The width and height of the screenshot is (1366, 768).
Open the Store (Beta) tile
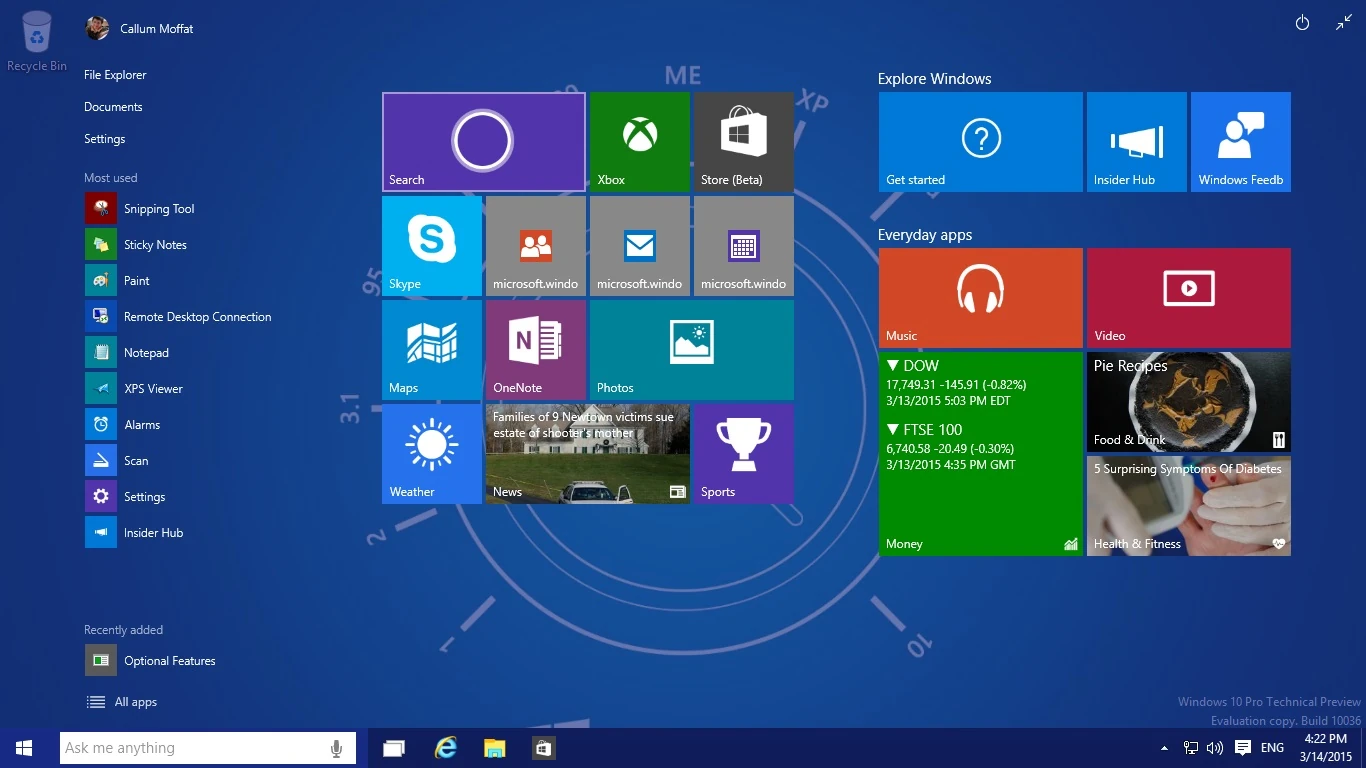[743, 142]
